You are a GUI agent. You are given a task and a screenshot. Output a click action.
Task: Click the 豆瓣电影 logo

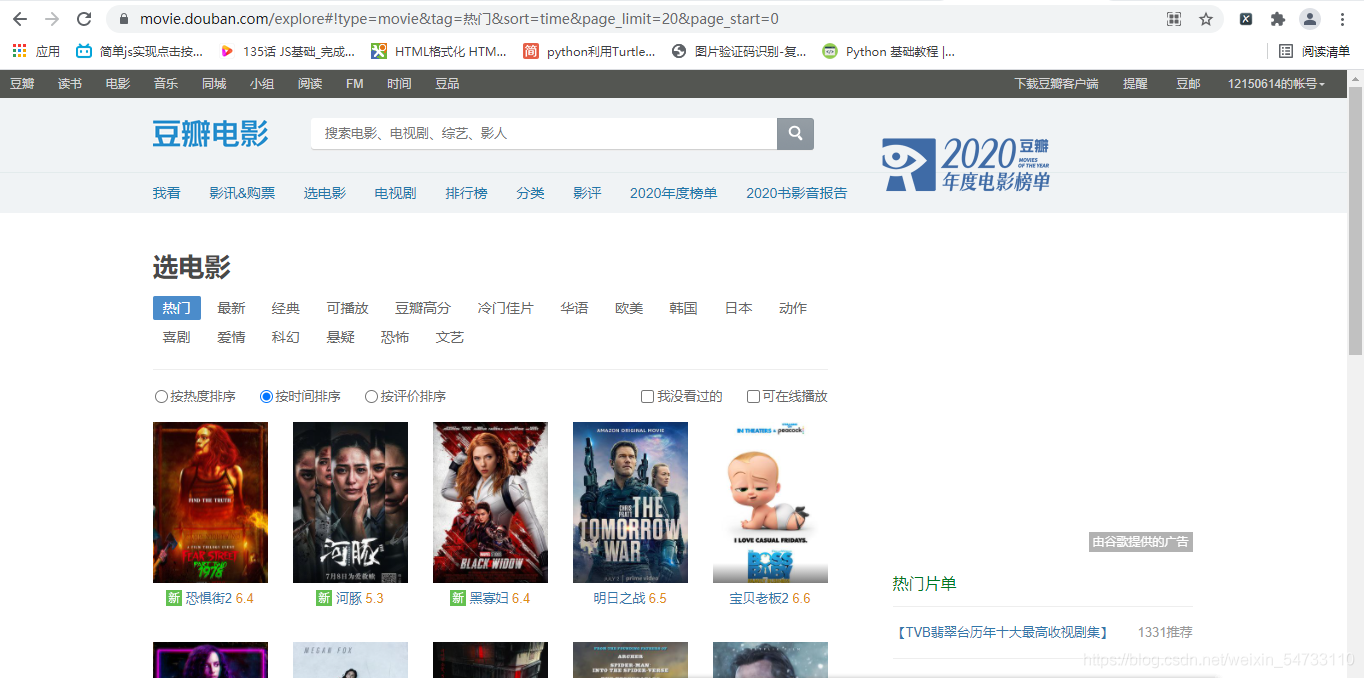click(211, 133)
